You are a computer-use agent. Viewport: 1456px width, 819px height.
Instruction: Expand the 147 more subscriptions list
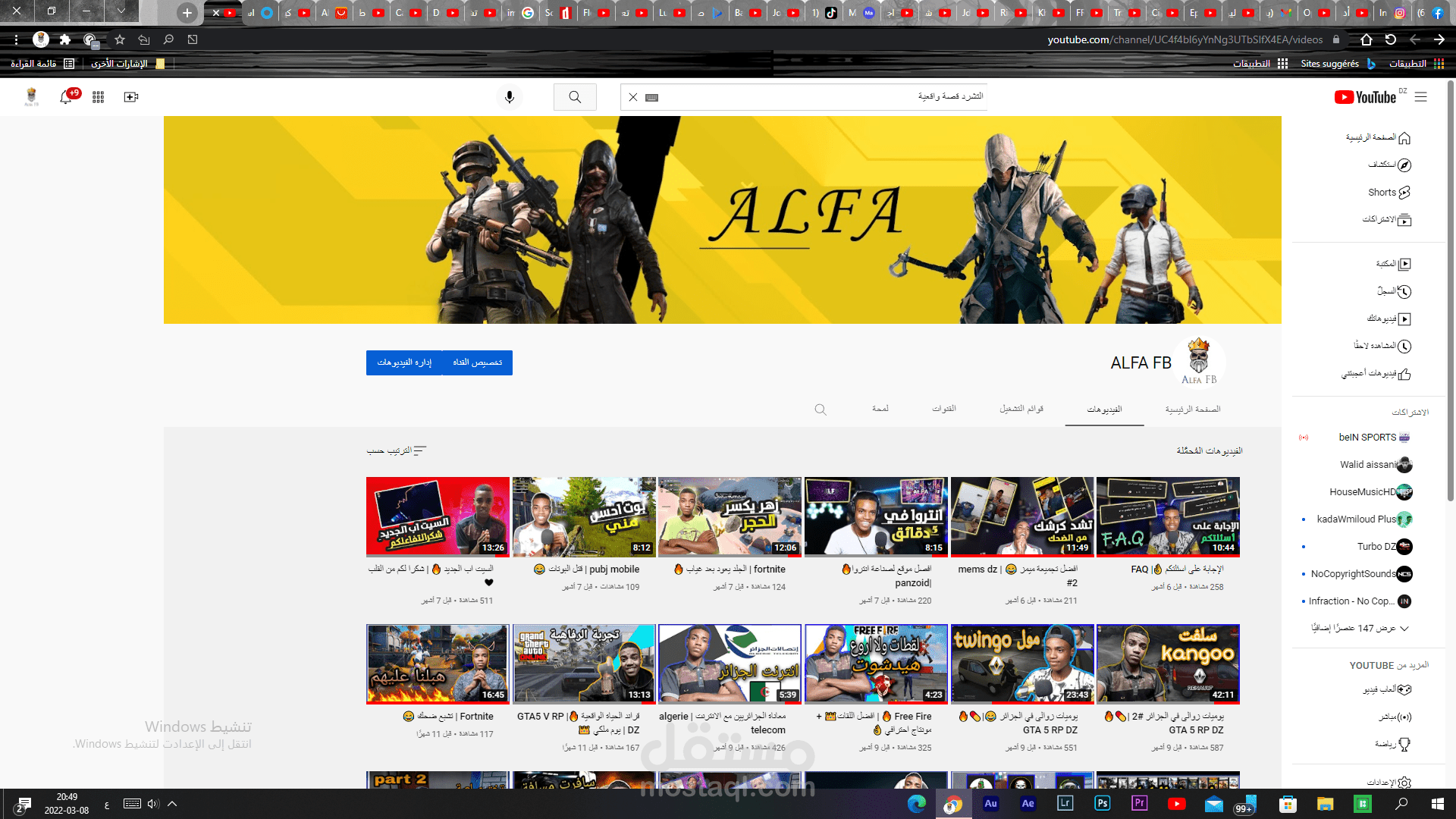pos(1361,629)
